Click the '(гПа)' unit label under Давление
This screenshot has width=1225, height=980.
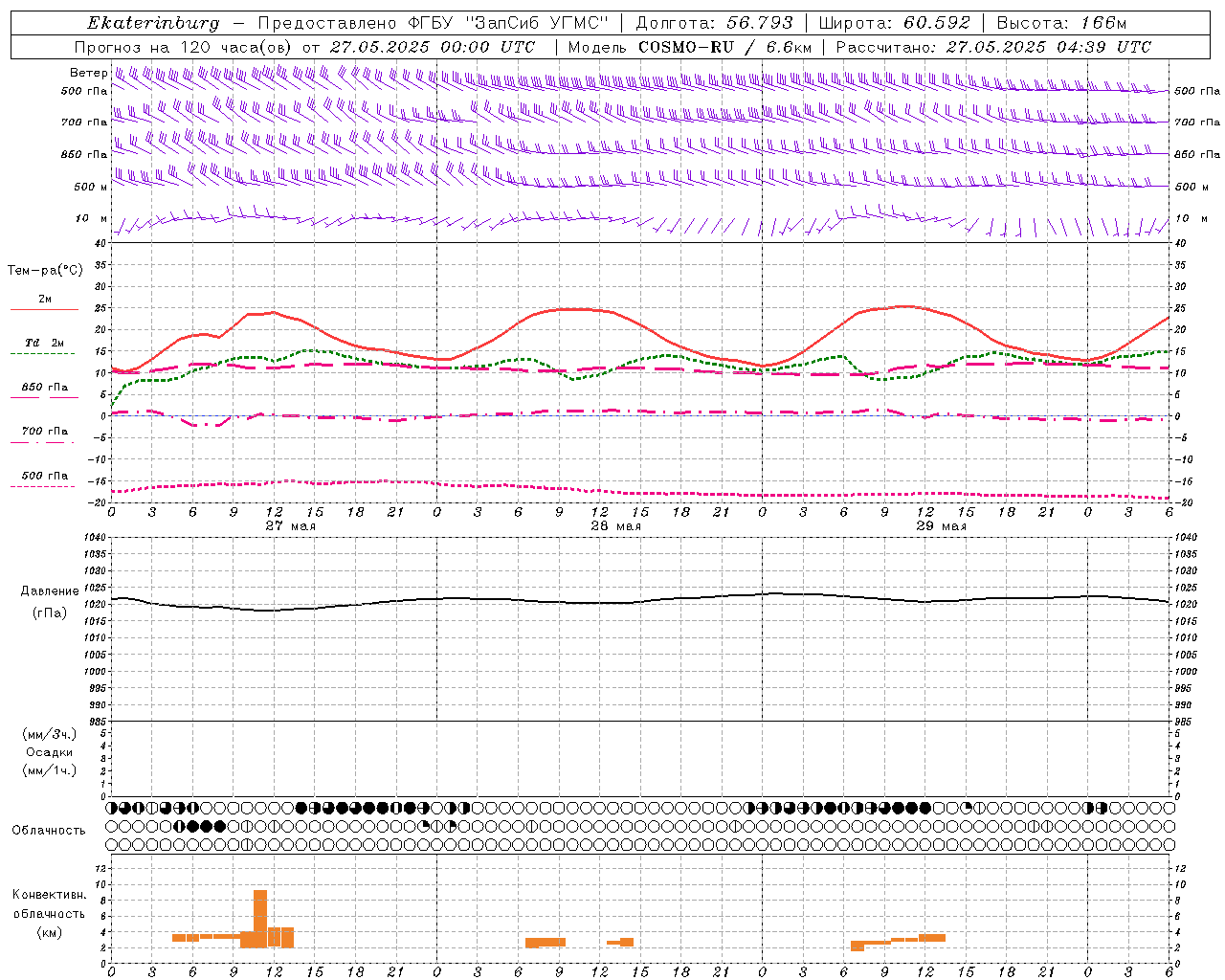[50, 613]
